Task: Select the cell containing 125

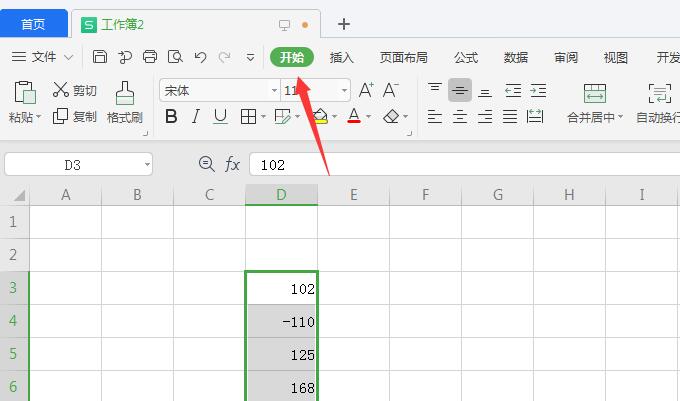Action: pyautogui.click(x=281, y=354)
